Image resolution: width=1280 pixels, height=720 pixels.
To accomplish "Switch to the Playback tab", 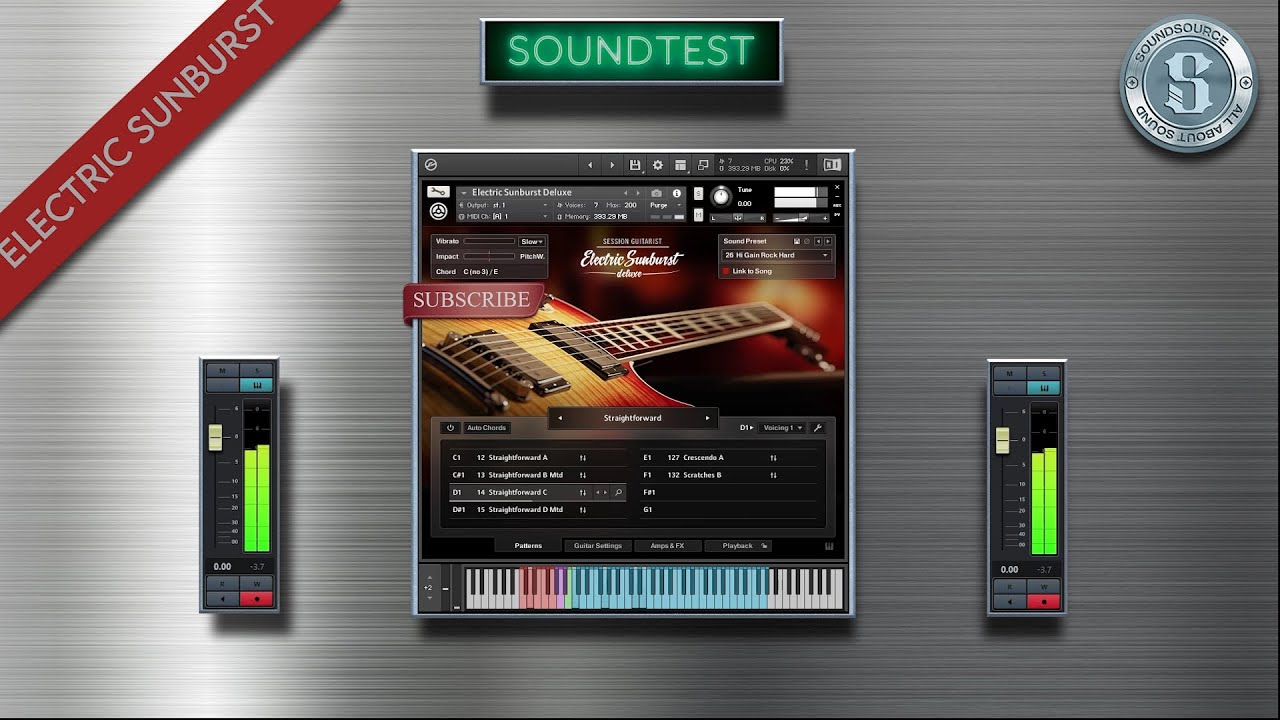I will (x=738, y=546).
